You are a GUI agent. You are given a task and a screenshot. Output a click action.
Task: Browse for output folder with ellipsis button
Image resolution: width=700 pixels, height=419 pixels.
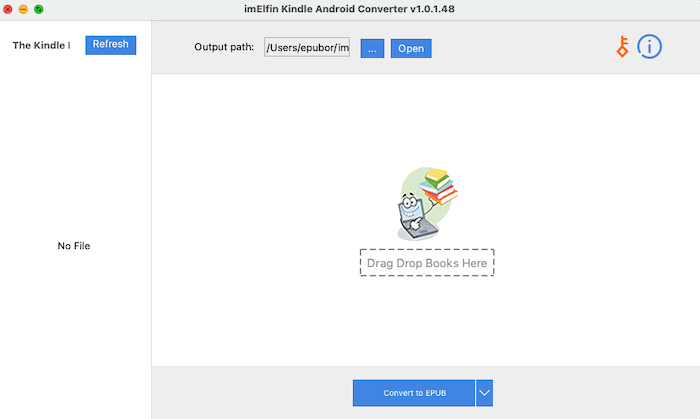coord(372,48)
